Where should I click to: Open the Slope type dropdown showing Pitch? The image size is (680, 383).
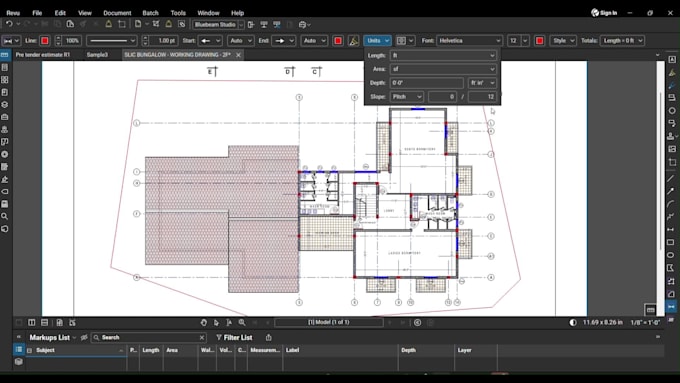(406, 97)
